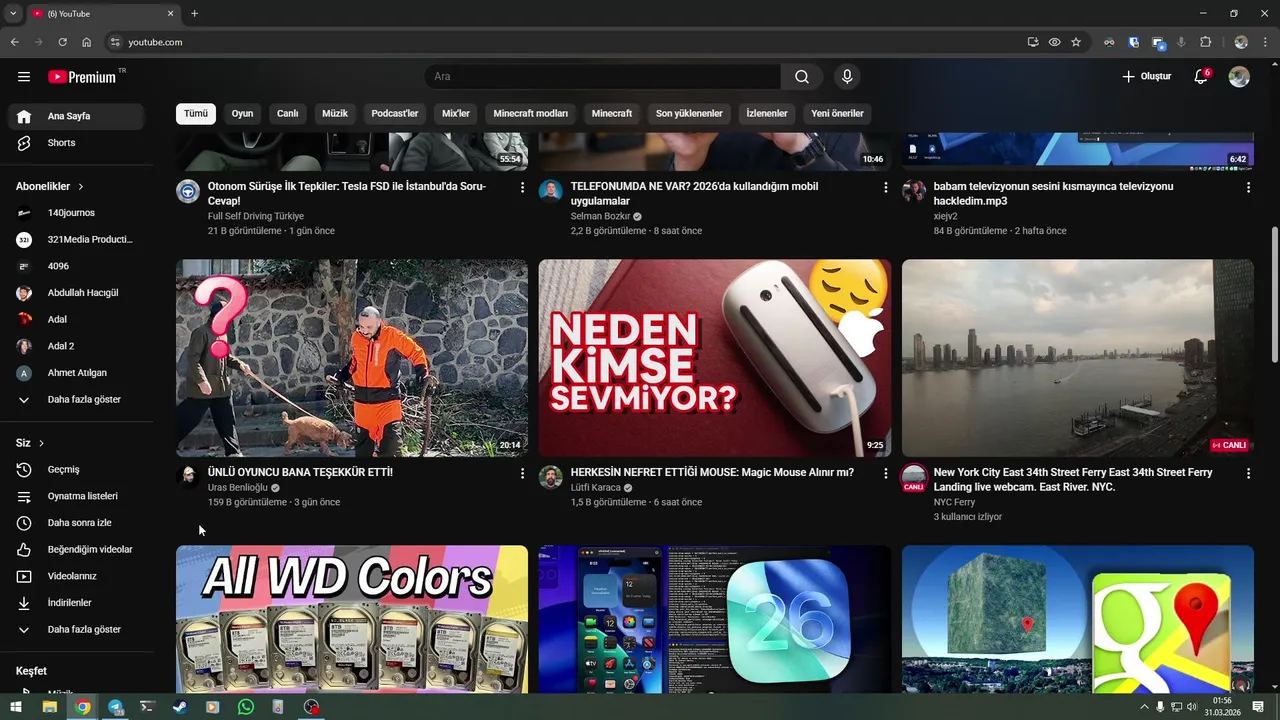Open NYC Ferry channel avatar
The height and width of the screenshot is (720, 1280).
coord(914,477)
